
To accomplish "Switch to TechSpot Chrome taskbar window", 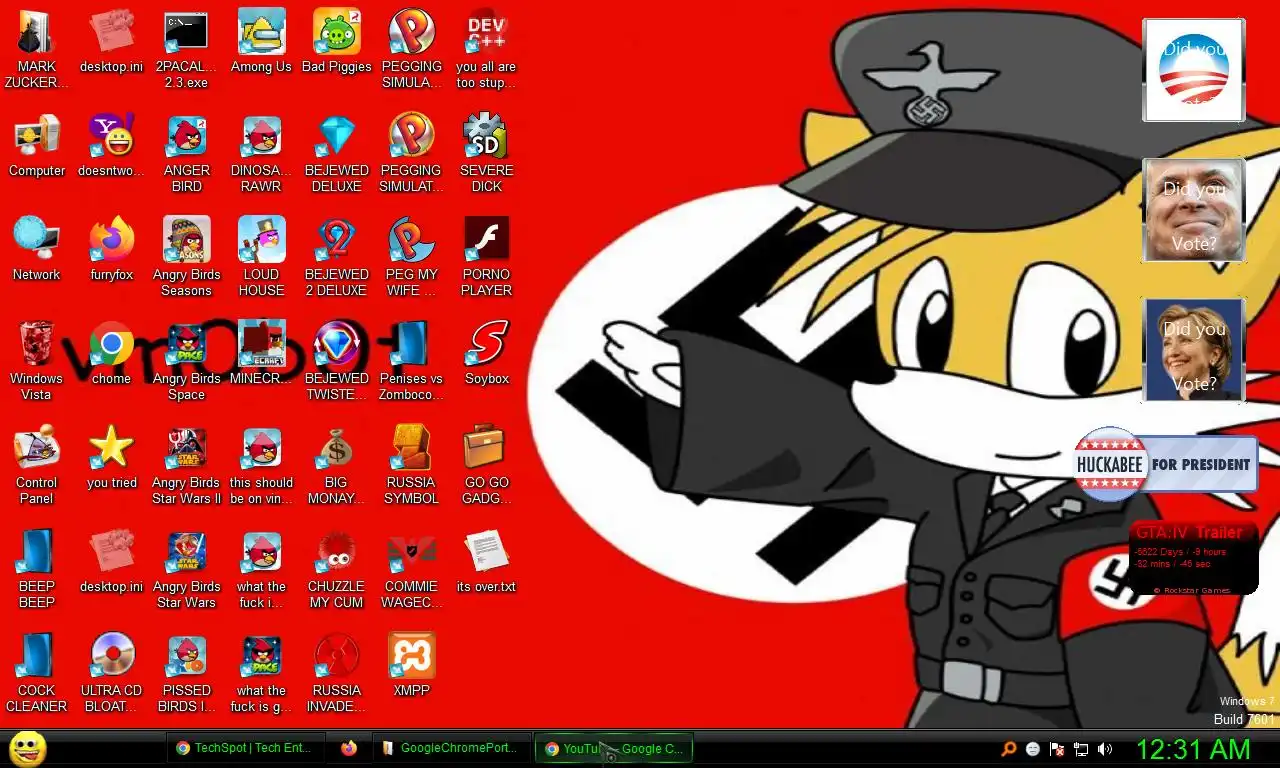I will [246, 748].
